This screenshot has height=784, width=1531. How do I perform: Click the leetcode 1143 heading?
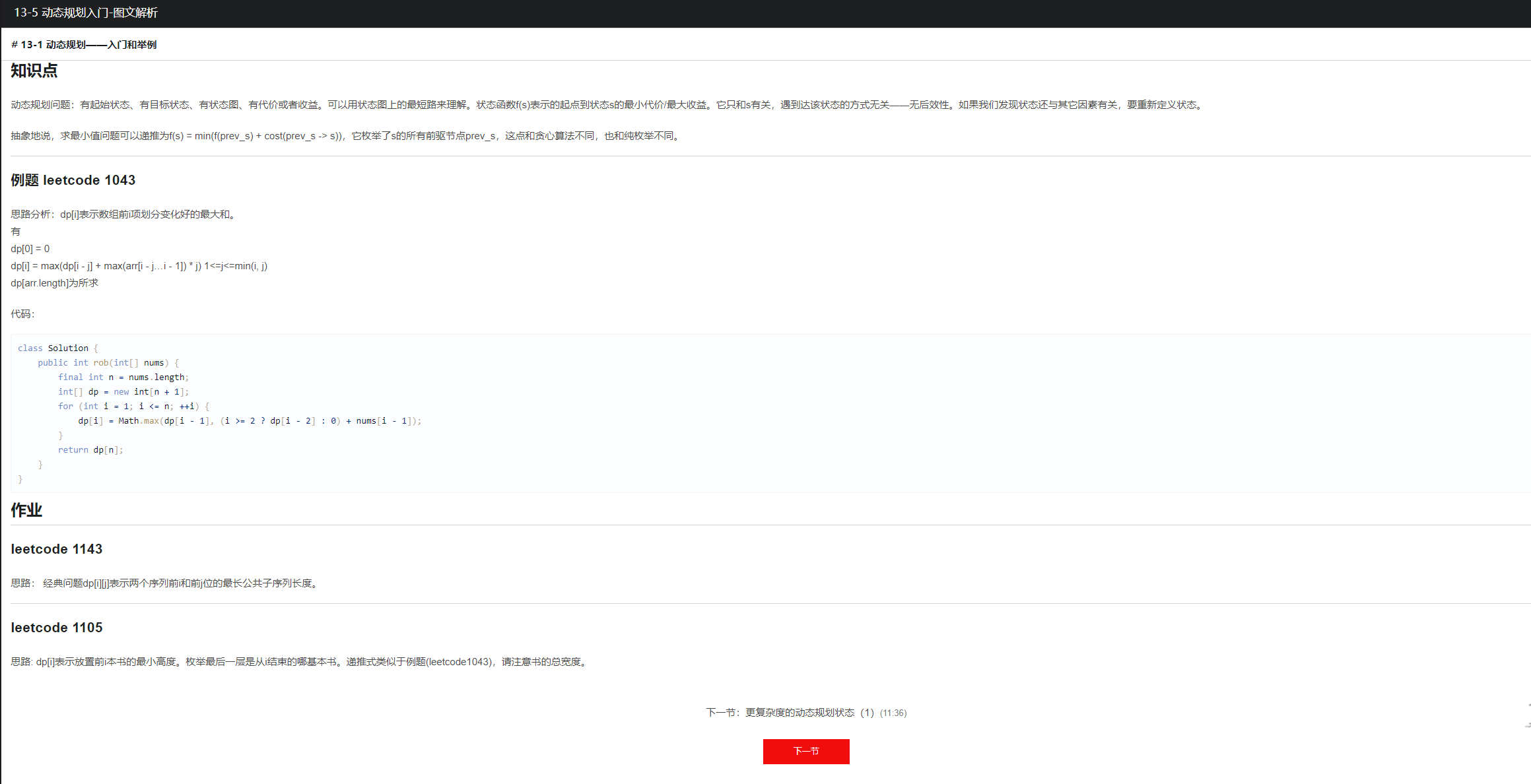tap(57, 549)
